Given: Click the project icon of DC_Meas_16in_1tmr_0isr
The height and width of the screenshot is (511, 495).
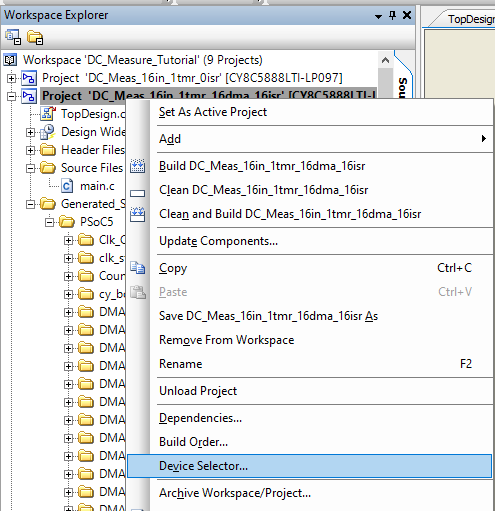Looking at the screenshot, I should (29, 78).
